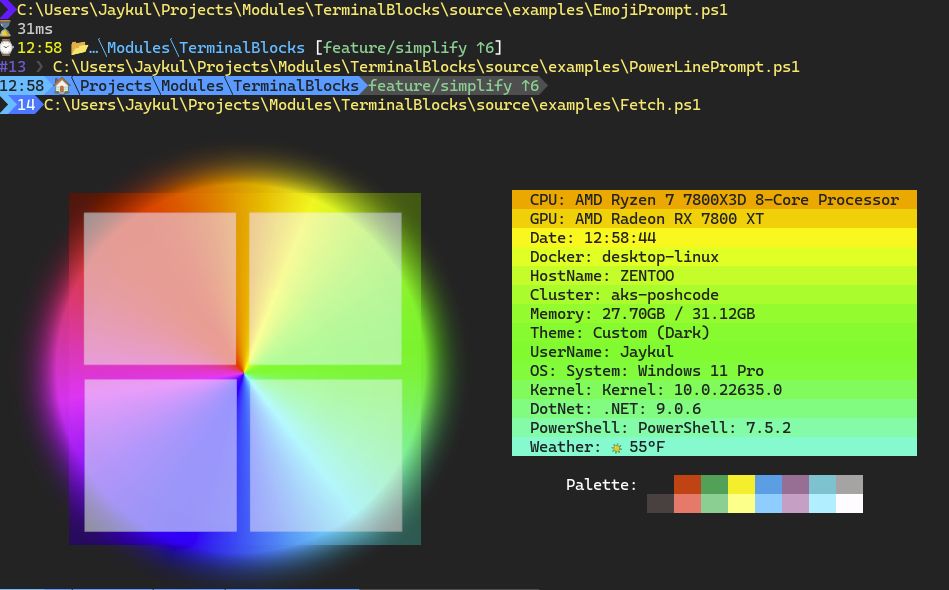Image resolution: width=949 pixels, height=590 pixels.
Task: Pick the pale yellow palette swatch in bottom row
Action: [741, 503]
